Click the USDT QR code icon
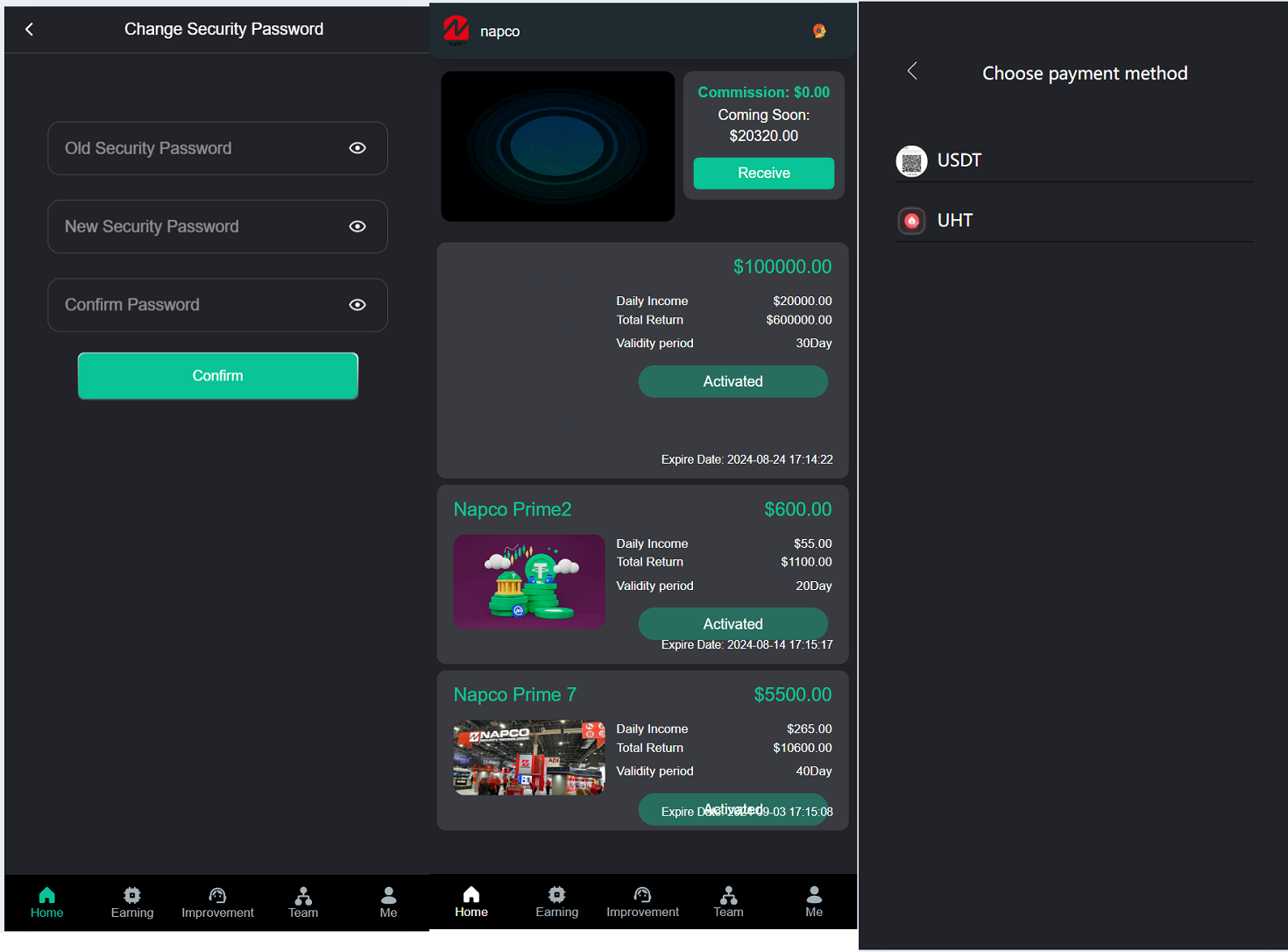 coord(911,161)
